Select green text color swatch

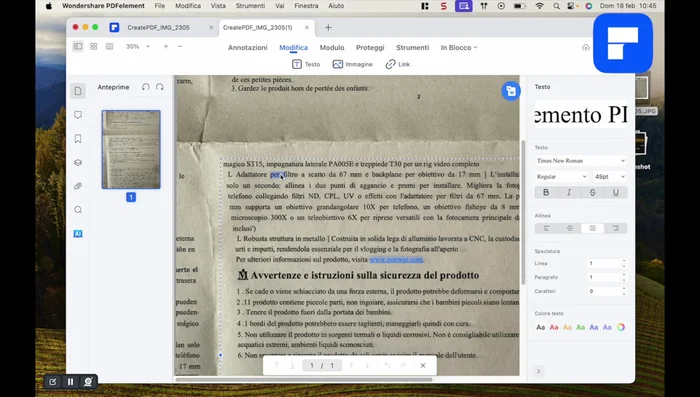[x=580, y=327]
